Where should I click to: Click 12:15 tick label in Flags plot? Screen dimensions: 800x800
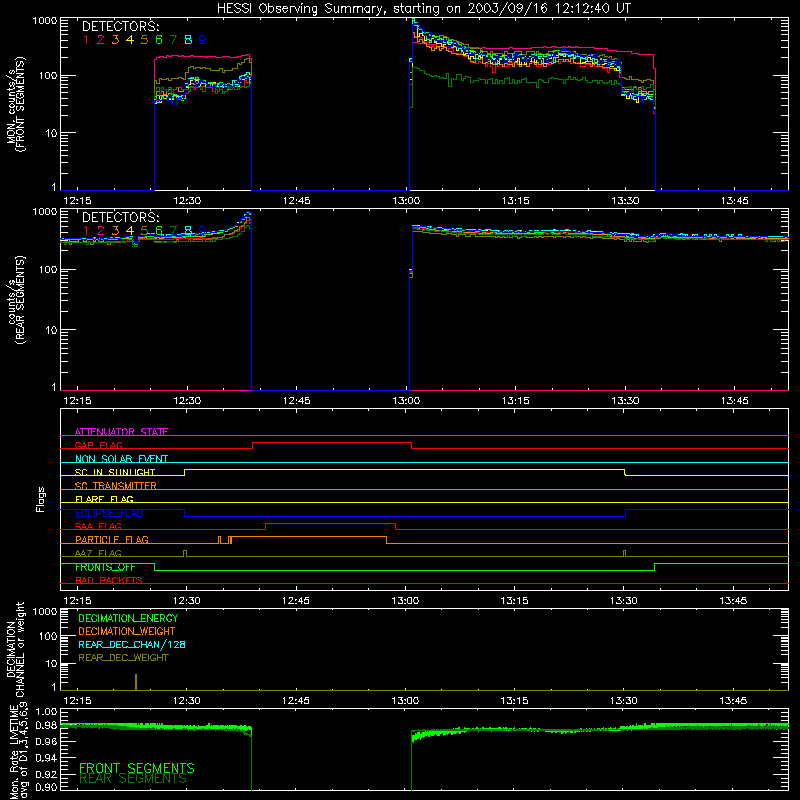pyautogui.click(x=77, y=601)
